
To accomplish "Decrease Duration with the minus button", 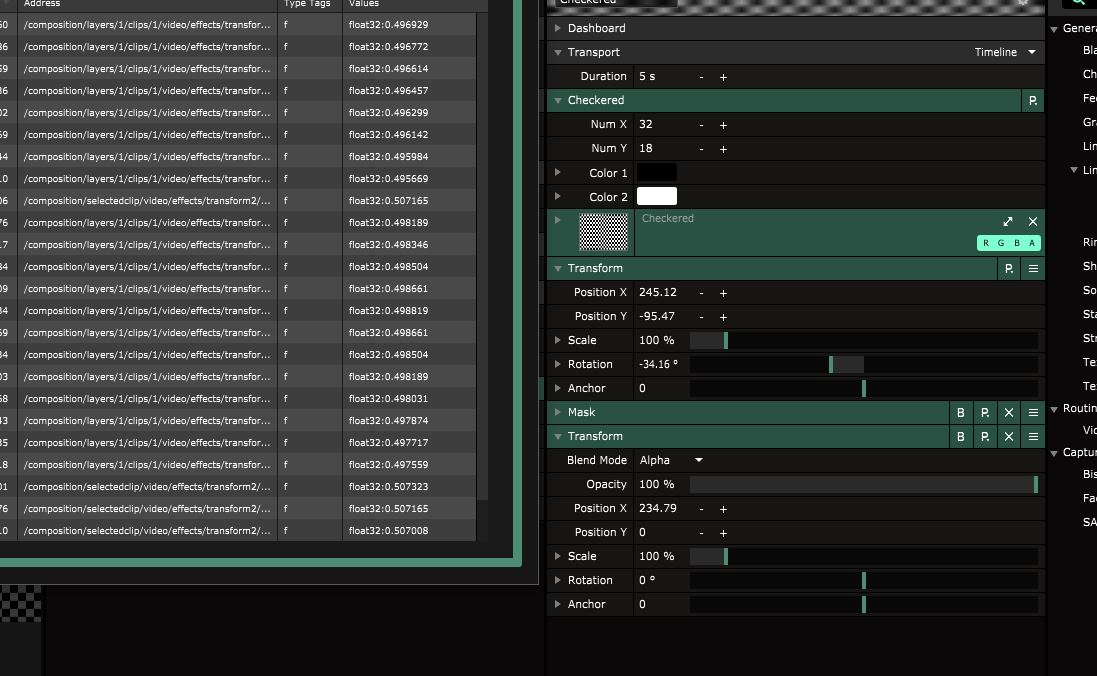I will click(x=701, y=77).
